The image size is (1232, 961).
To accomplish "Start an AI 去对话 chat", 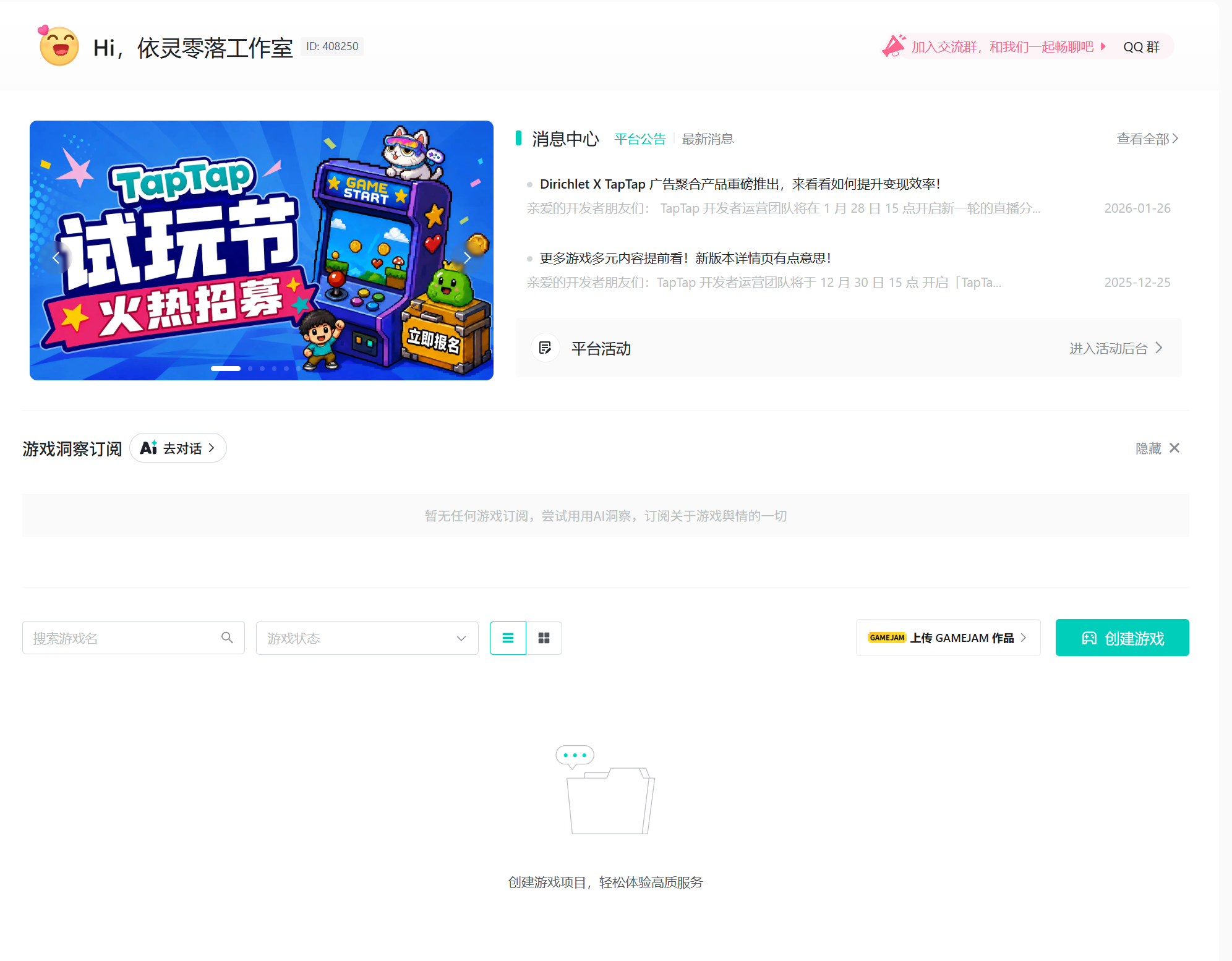I will [x=178, y=448].
